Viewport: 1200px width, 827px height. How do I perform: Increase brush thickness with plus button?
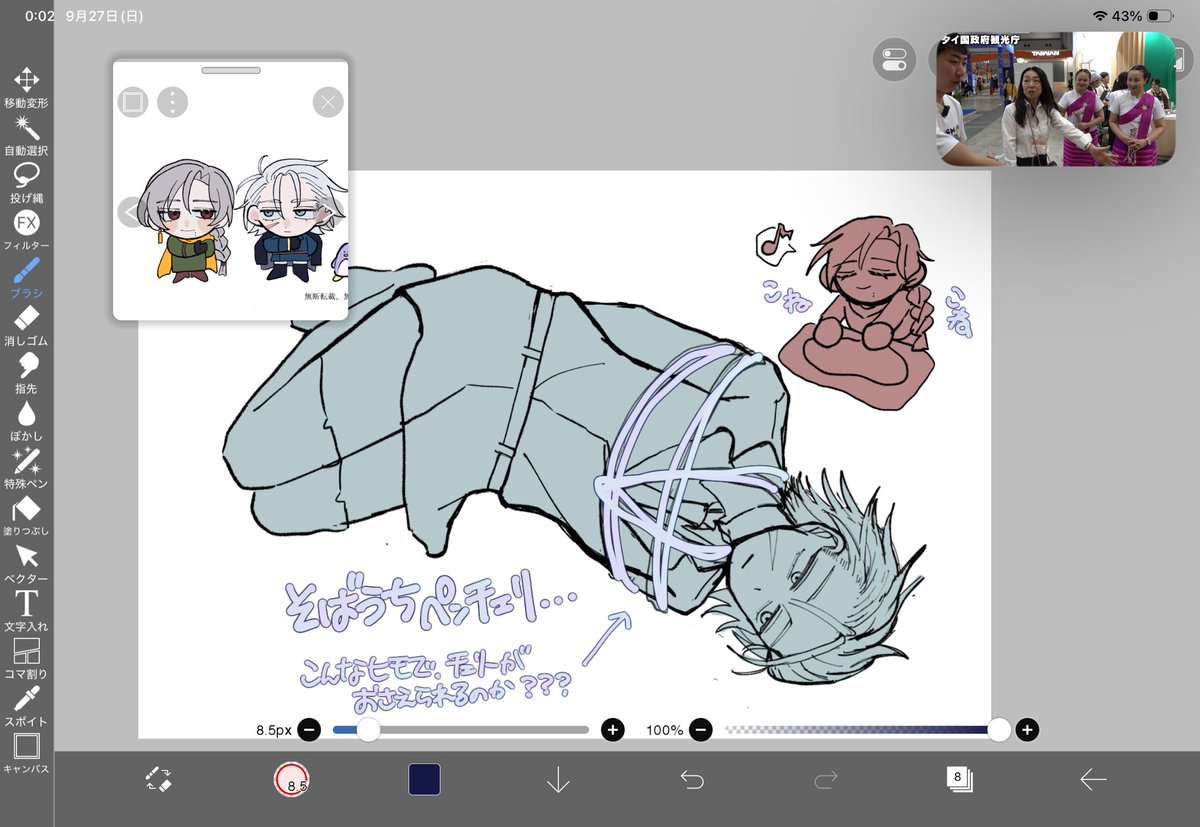coord(613,730)
